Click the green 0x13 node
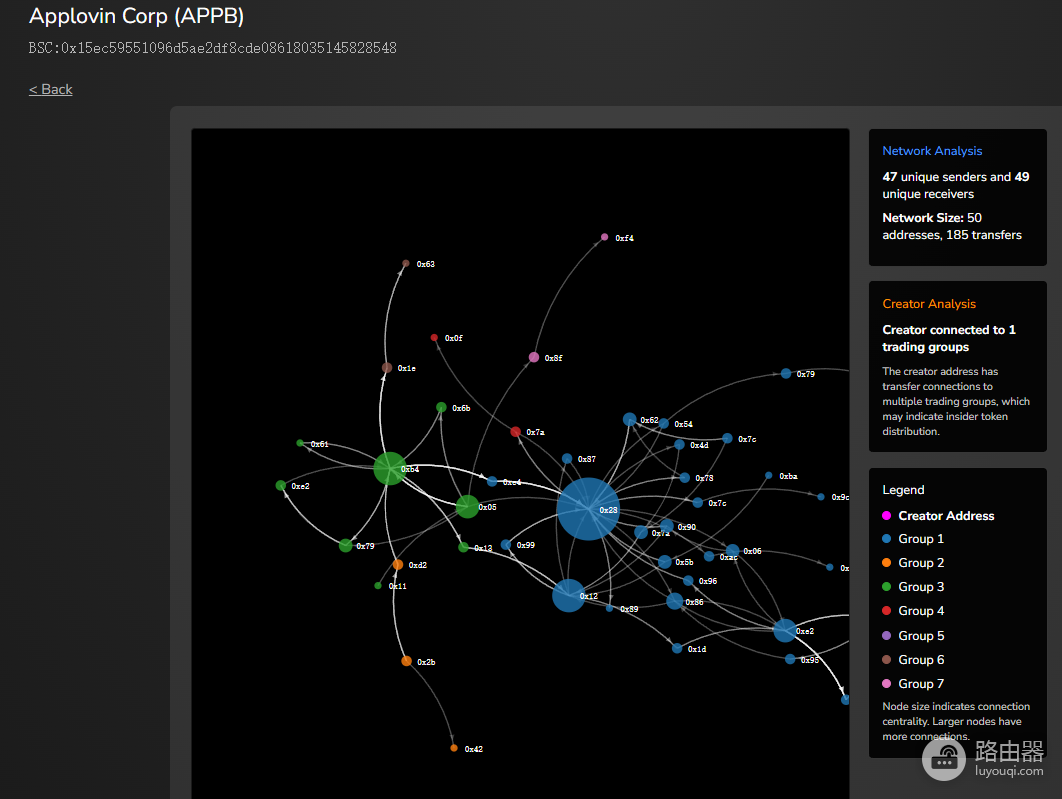1062x799 pixels. click(463, 547)
